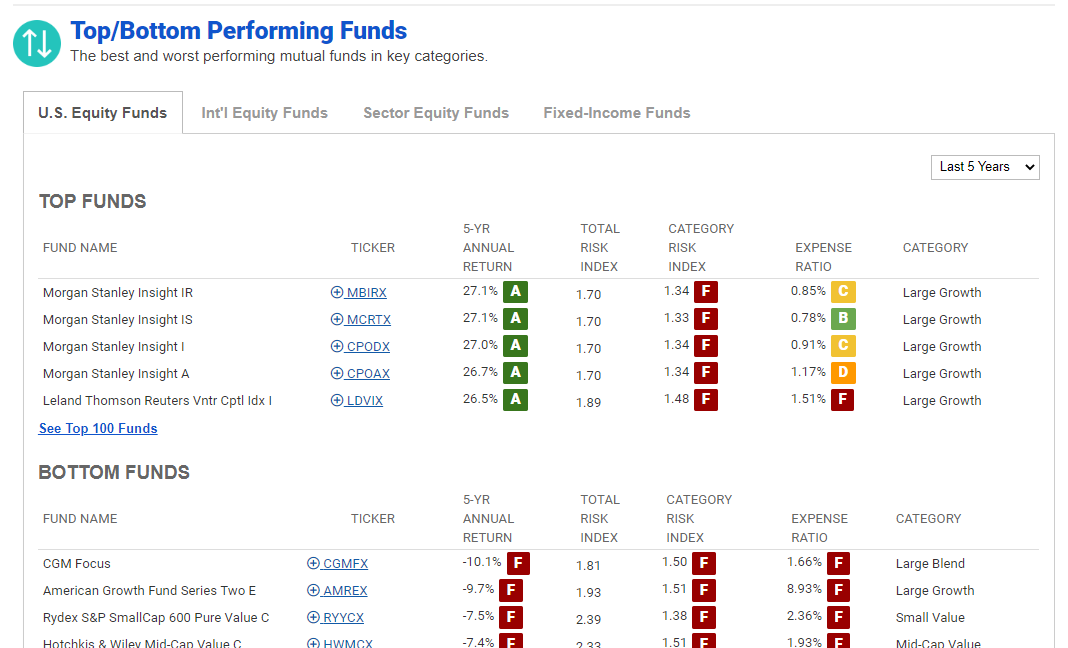Select the Fixed-Income Funds tab
Screen dimensions: 1068x648
tap(617, 113)
